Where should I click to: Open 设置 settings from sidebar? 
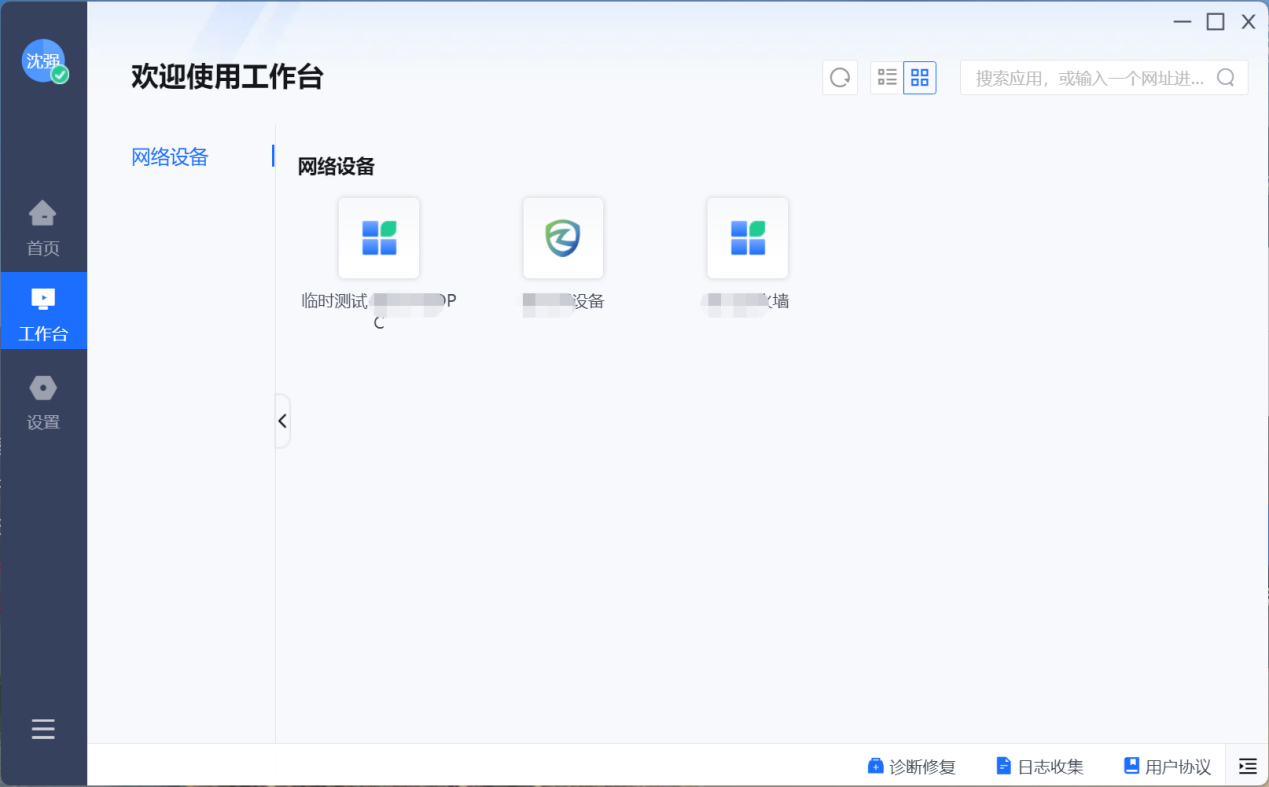[43, 402]
